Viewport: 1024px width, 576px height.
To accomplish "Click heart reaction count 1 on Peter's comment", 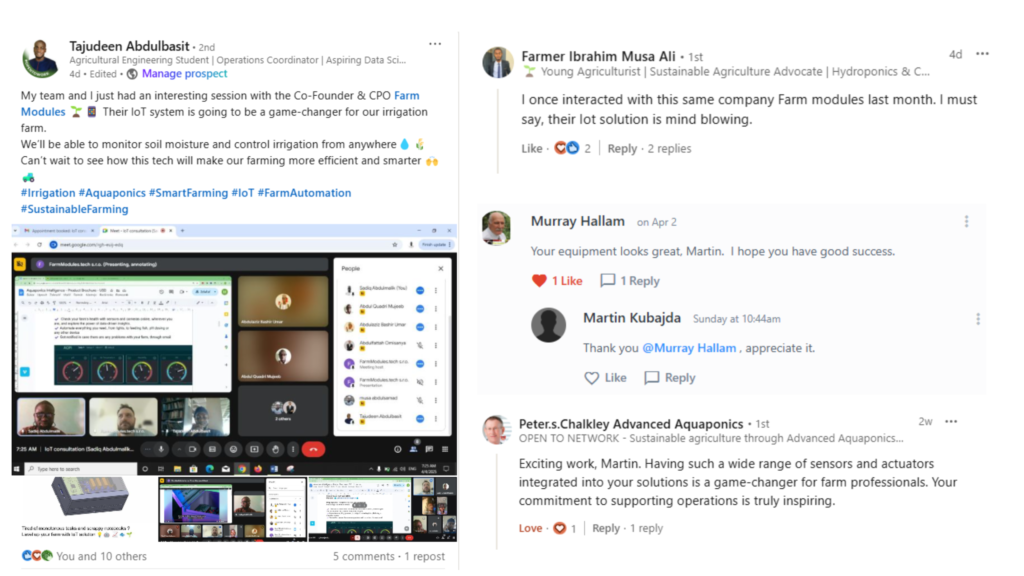I will 565,528.
